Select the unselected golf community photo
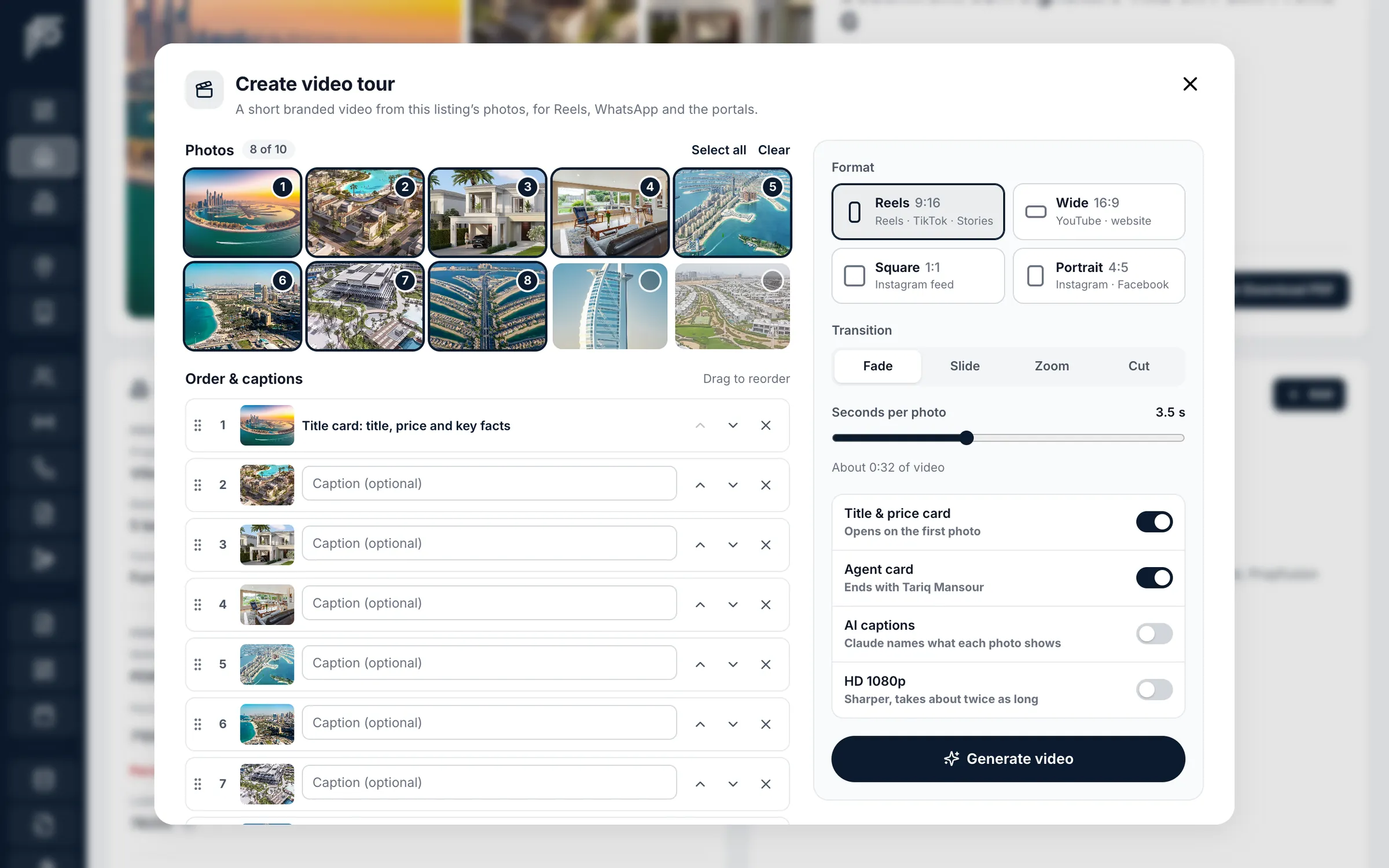1389x868 pixels. click(x=733, y=306)
